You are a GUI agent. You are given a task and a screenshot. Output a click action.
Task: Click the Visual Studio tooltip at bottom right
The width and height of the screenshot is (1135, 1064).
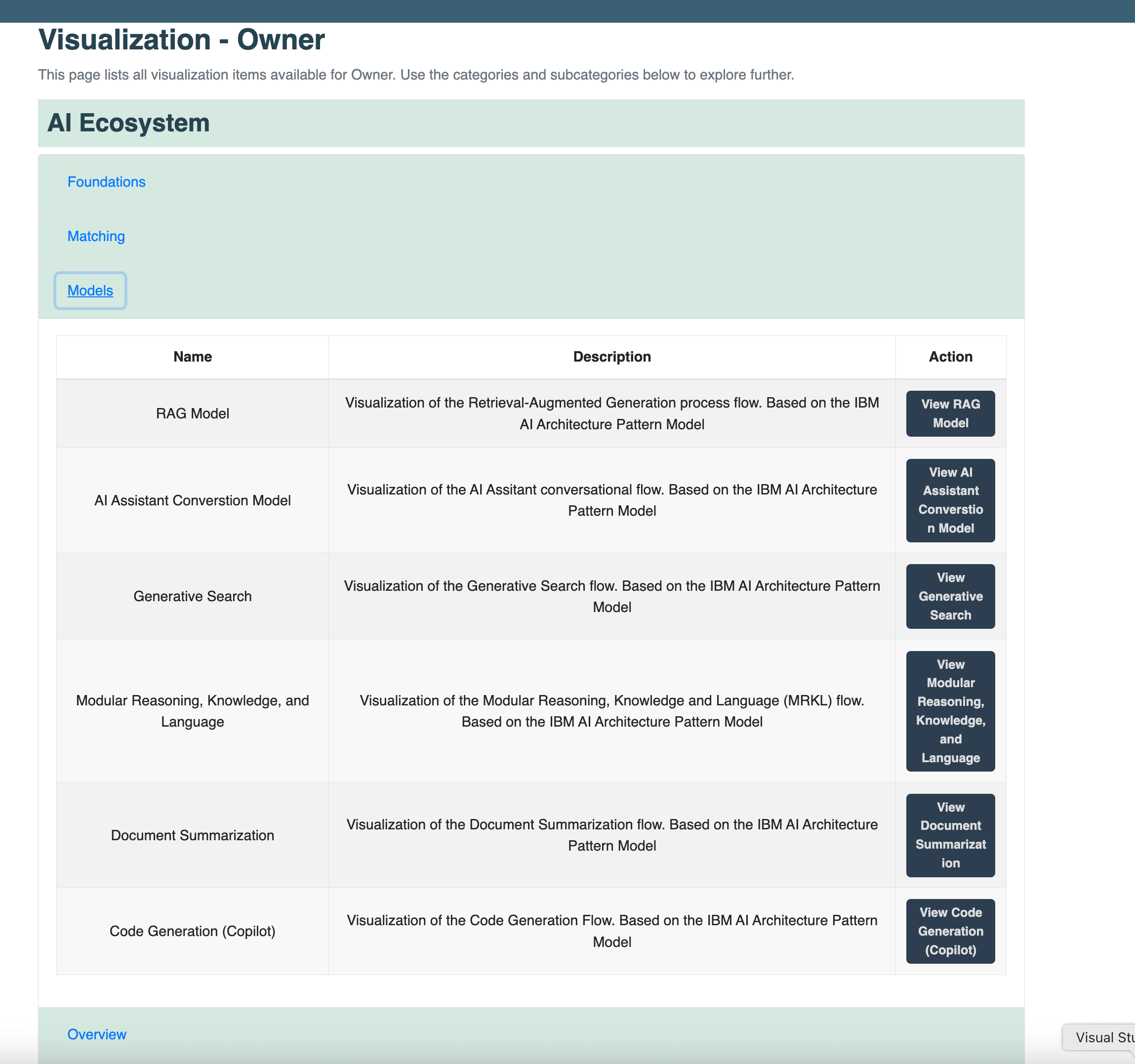point(1102,1037)
